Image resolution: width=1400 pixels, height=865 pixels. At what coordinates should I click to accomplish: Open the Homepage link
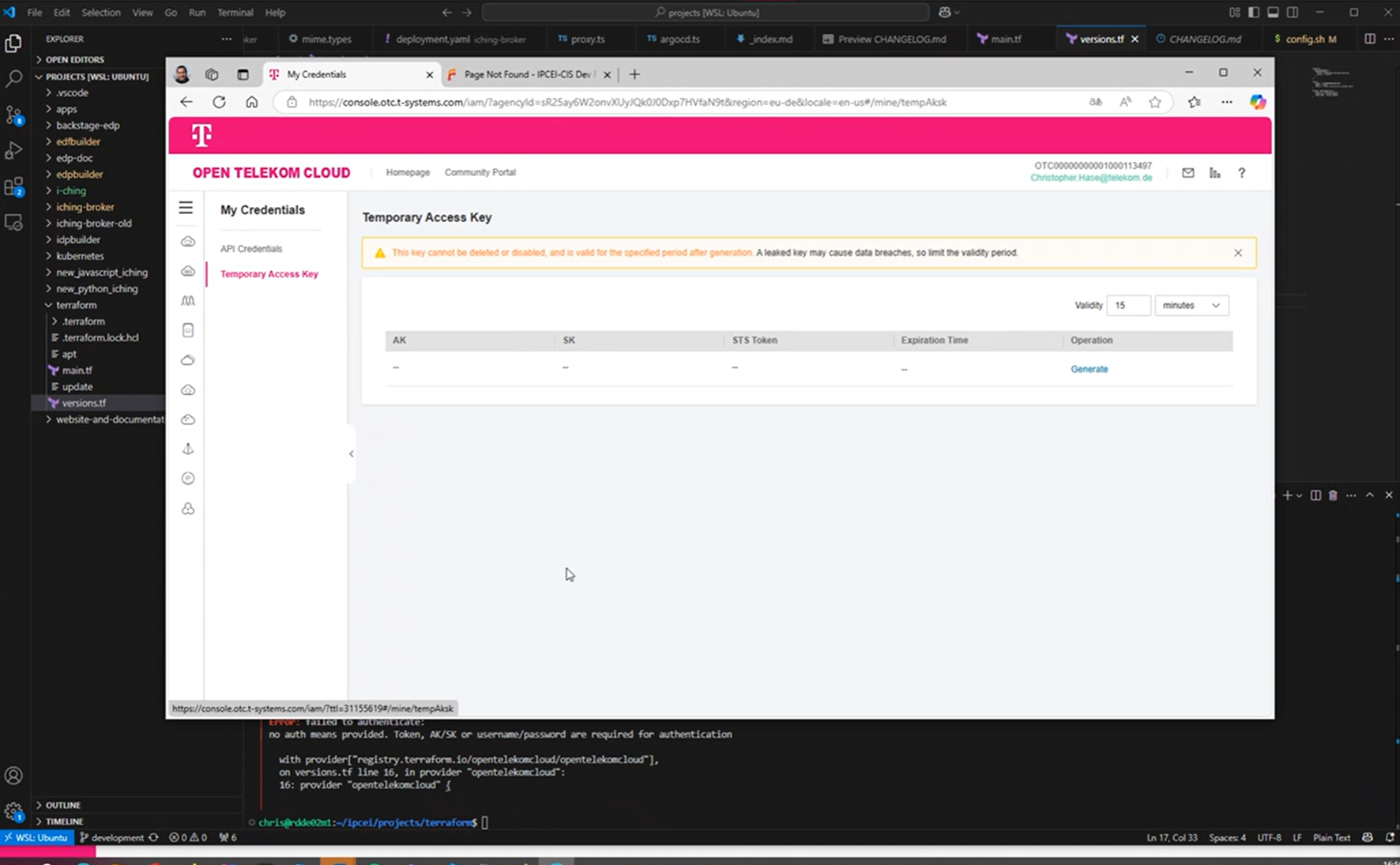(408, 172)
